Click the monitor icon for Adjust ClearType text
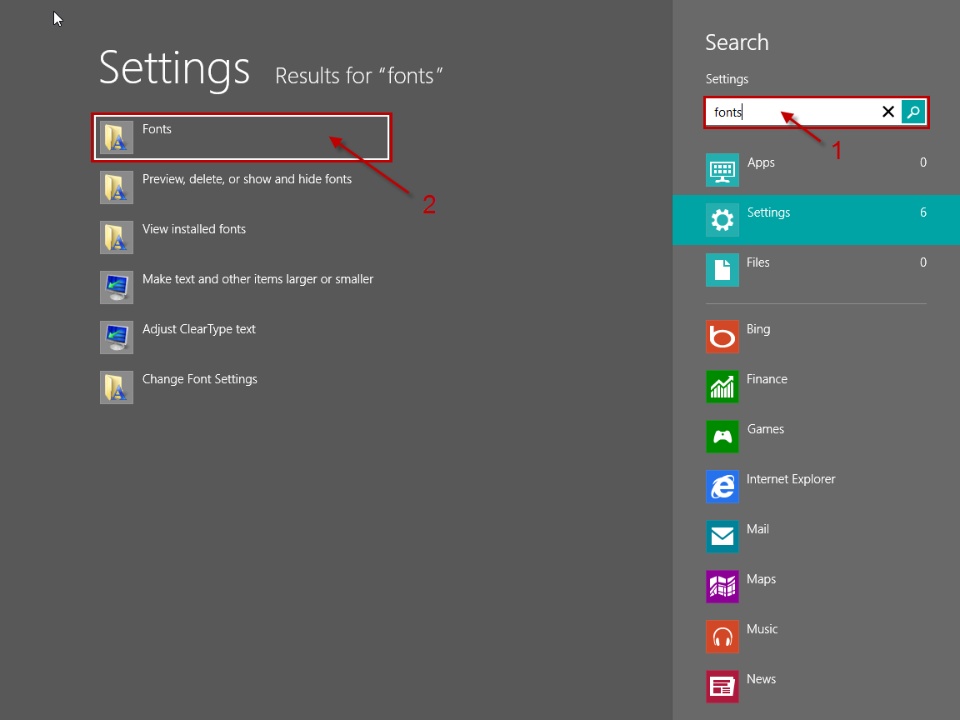Viewport: 960px width, 720px height. pyautogui.click(x=116, y=337)
